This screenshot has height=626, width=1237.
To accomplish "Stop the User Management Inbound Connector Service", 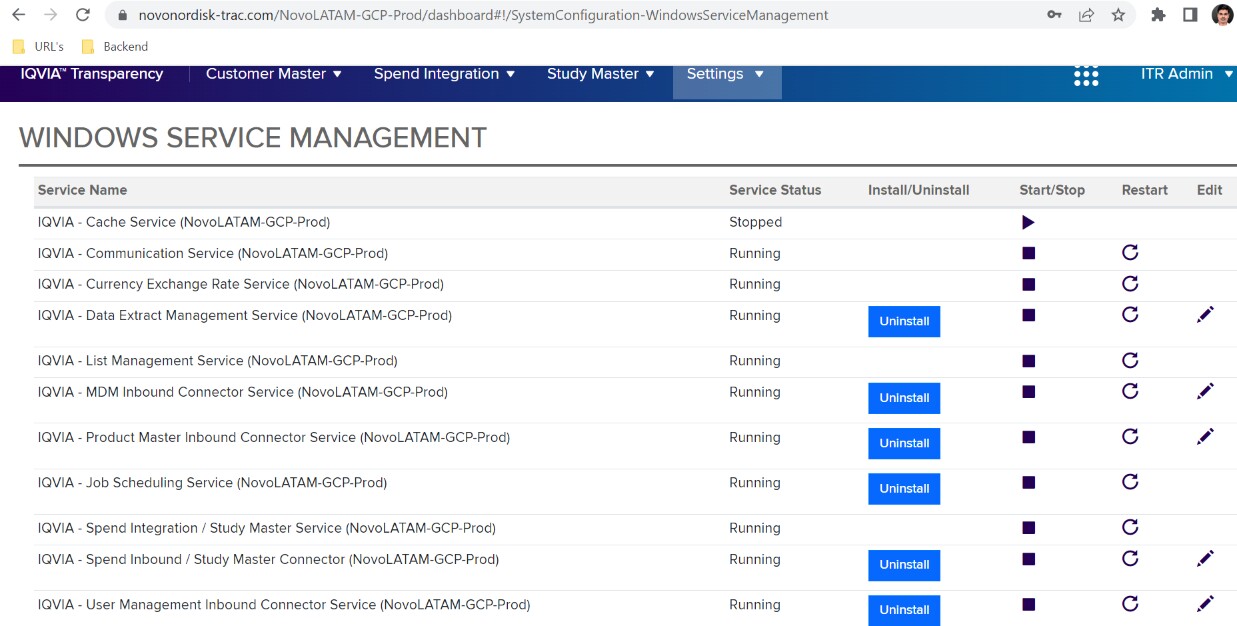I will tap(1028, 604).
